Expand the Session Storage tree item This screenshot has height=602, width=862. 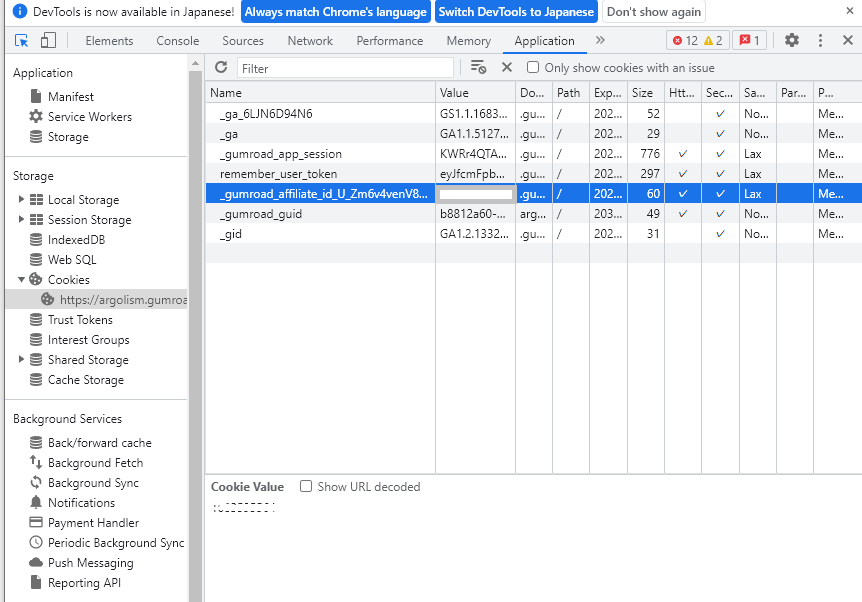[x=21, y=220]
